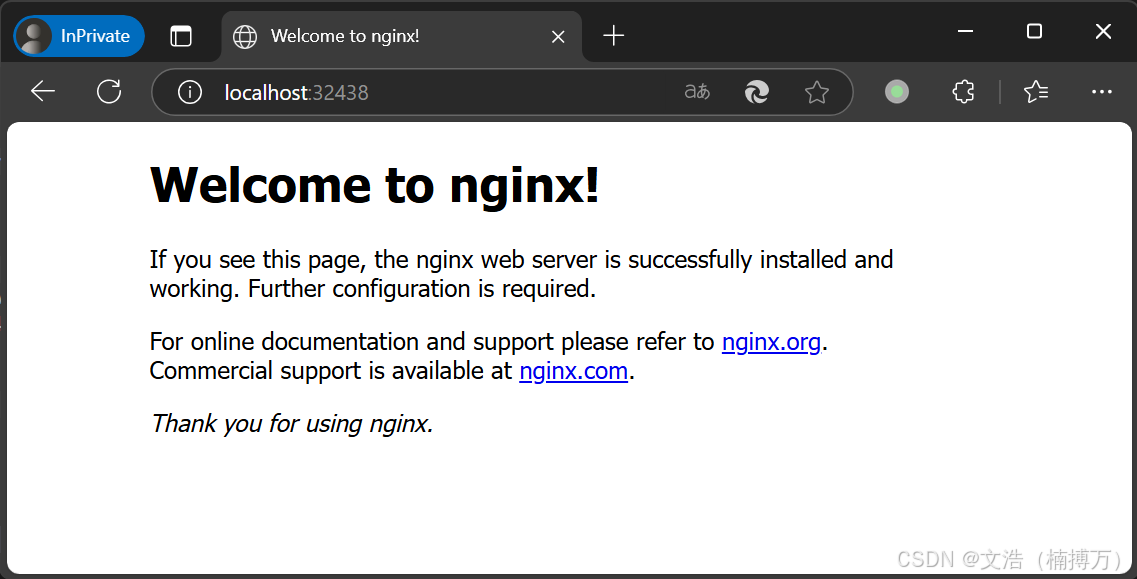This screenshot has width=1137, height=579.
Task: Open the translate page icon
Action: point(697,91)
